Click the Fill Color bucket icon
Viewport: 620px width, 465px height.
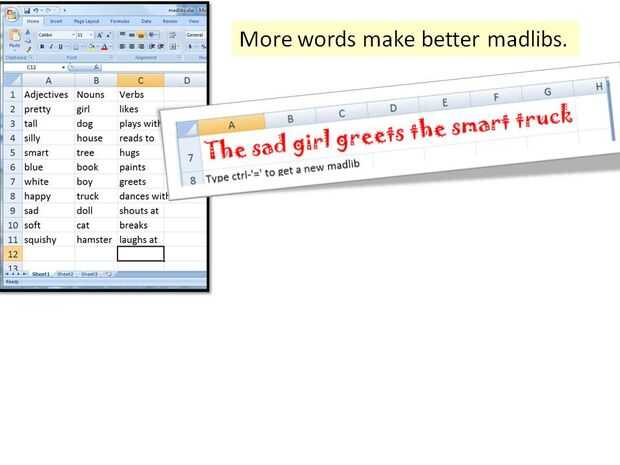click(x=91, y=47)
